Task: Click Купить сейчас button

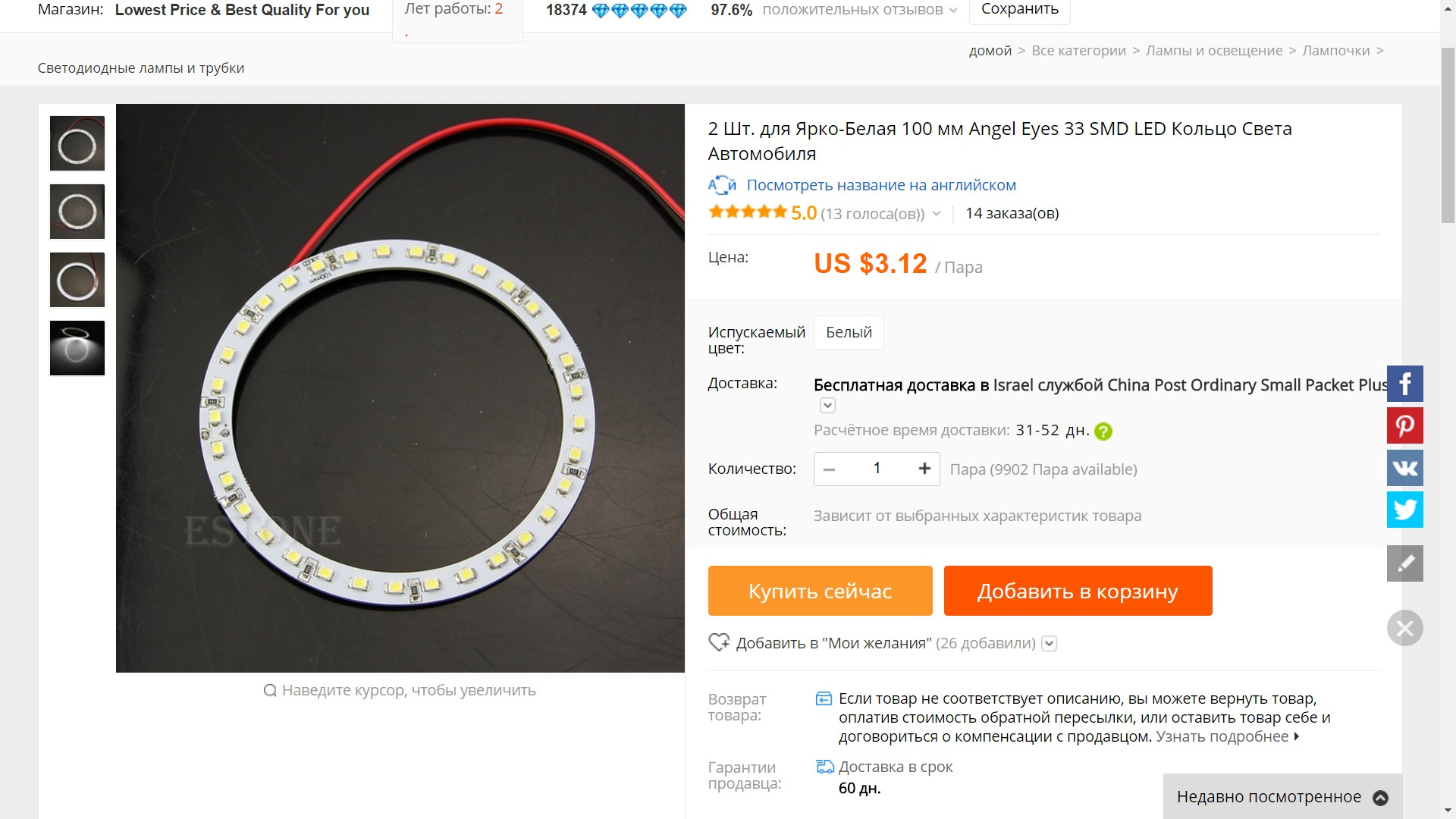Action: 820,591
